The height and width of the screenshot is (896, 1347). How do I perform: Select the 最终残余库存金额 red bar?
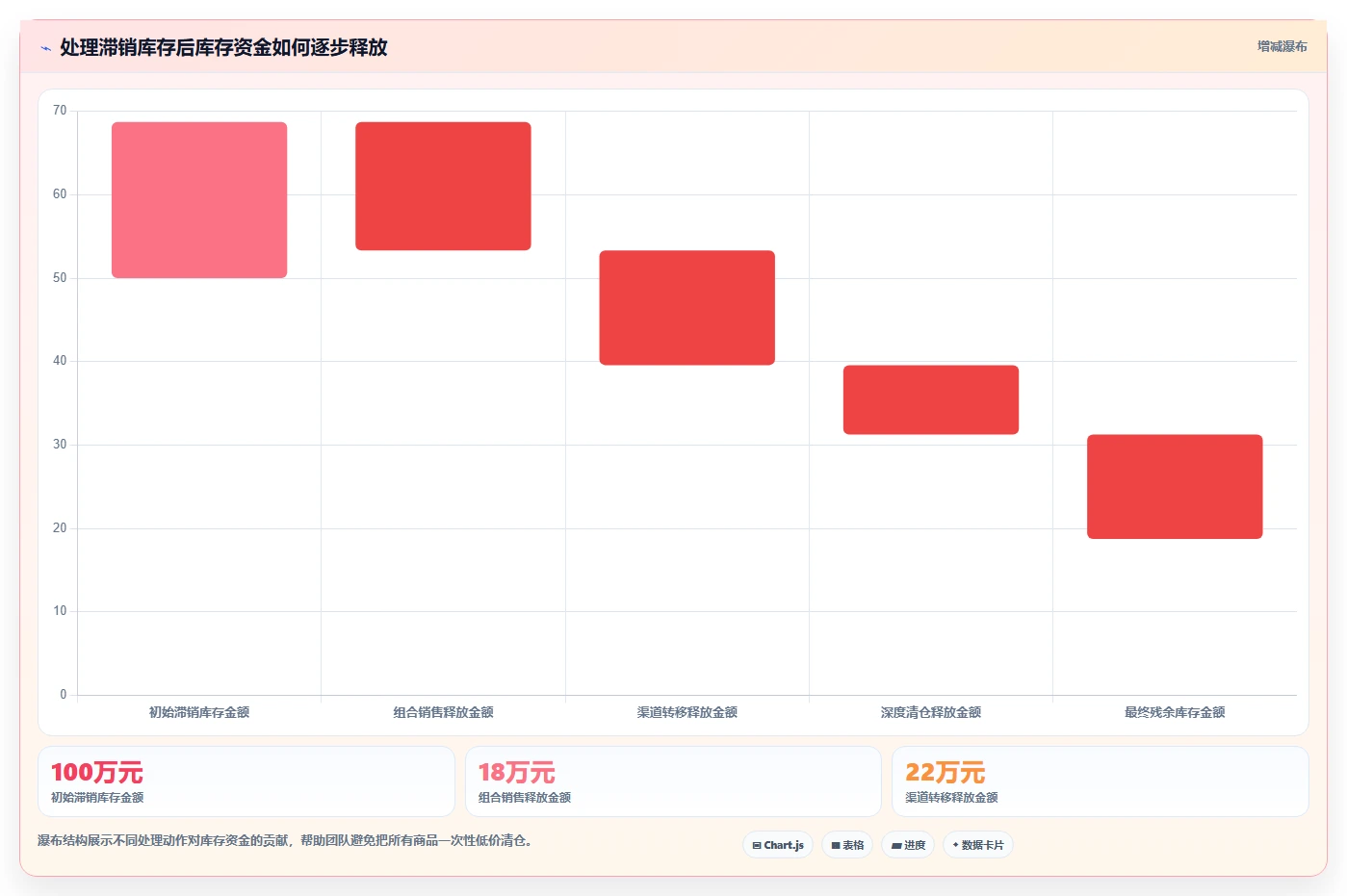1175,487
